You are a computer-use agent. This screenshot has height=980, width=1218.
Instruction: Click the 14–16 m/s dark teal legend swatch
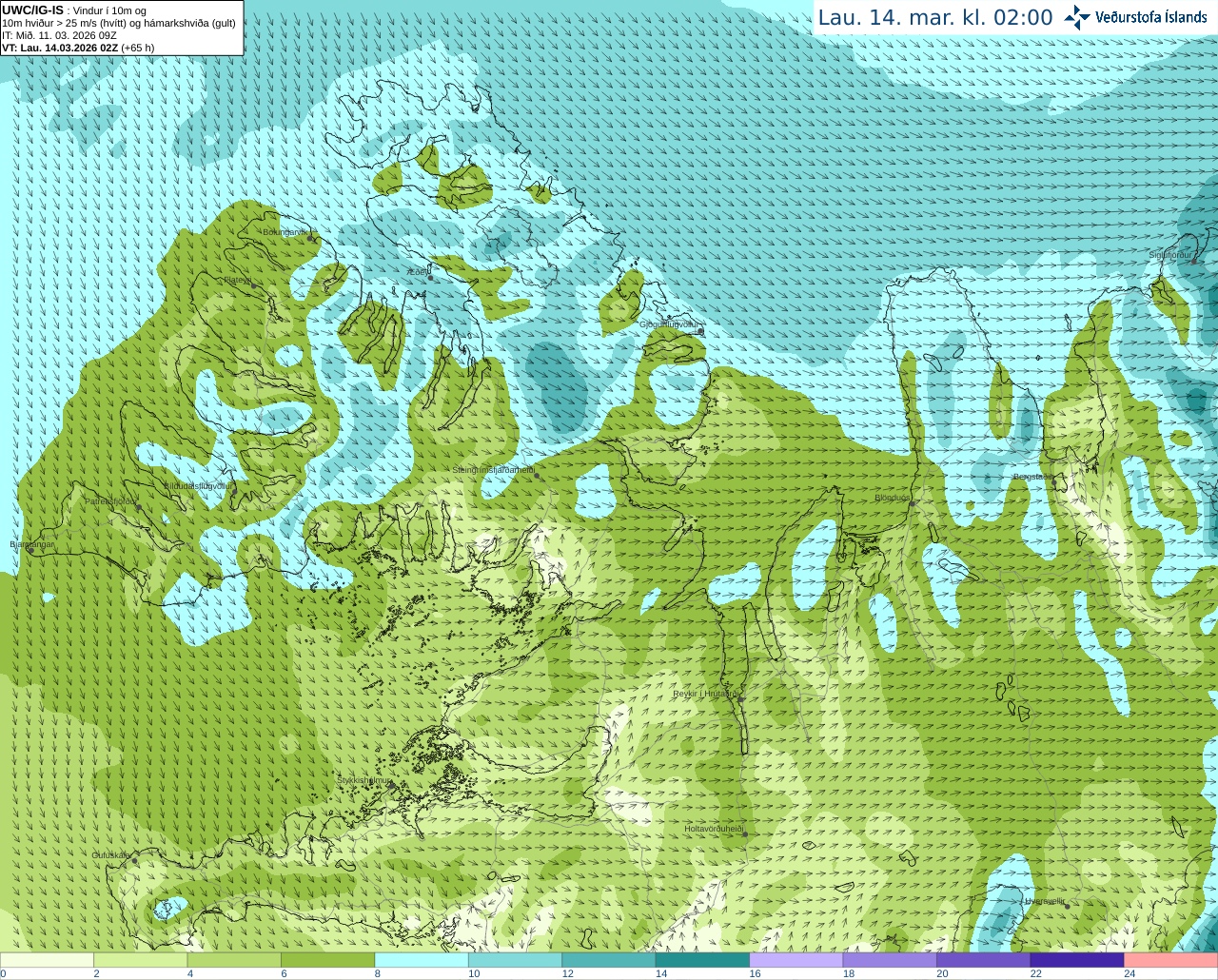tap(702, 960)
